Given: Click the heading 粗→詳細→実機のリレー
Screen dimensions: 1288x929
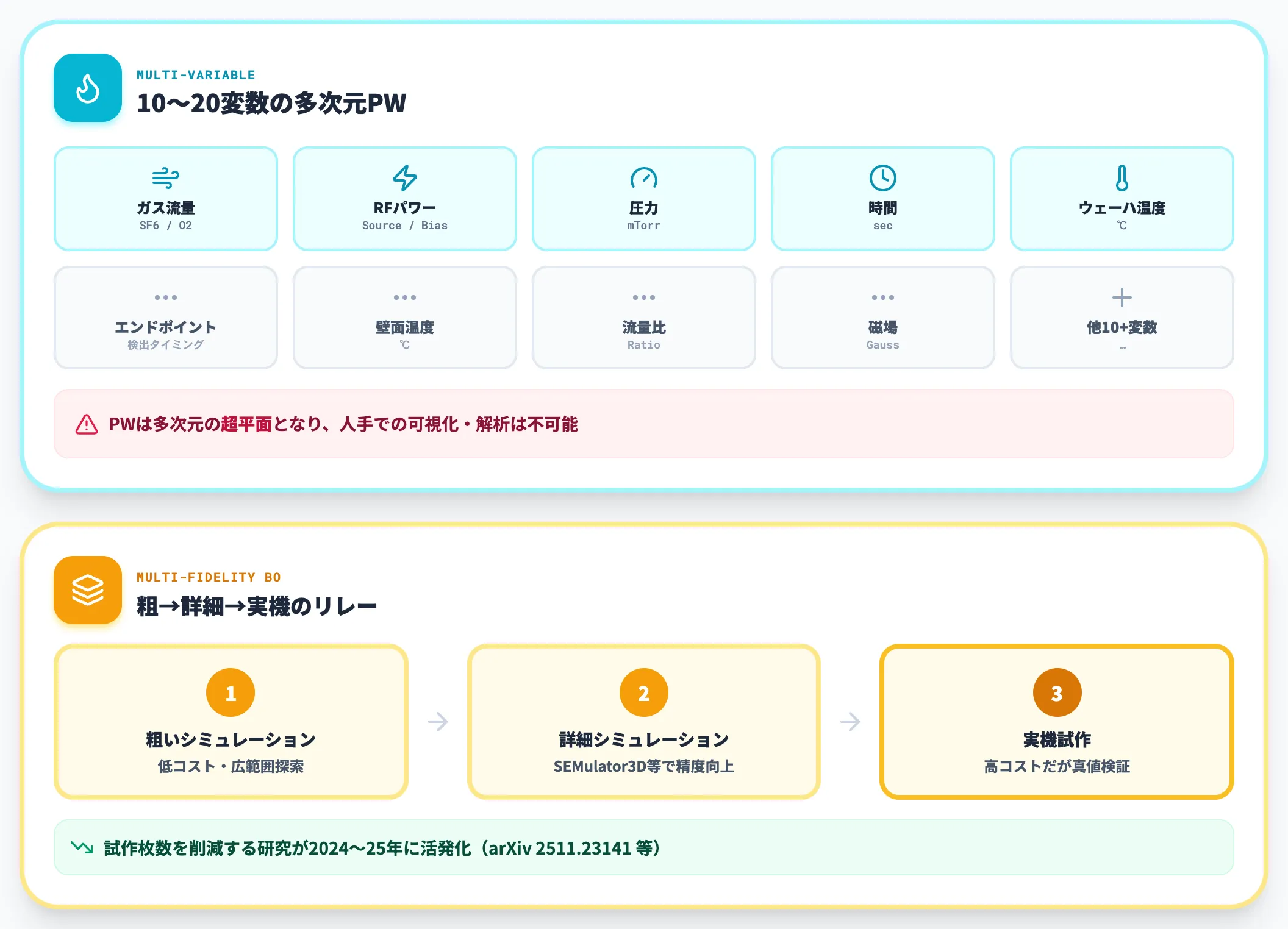Looking at the screenshot, I should click(x=257, y=606).
